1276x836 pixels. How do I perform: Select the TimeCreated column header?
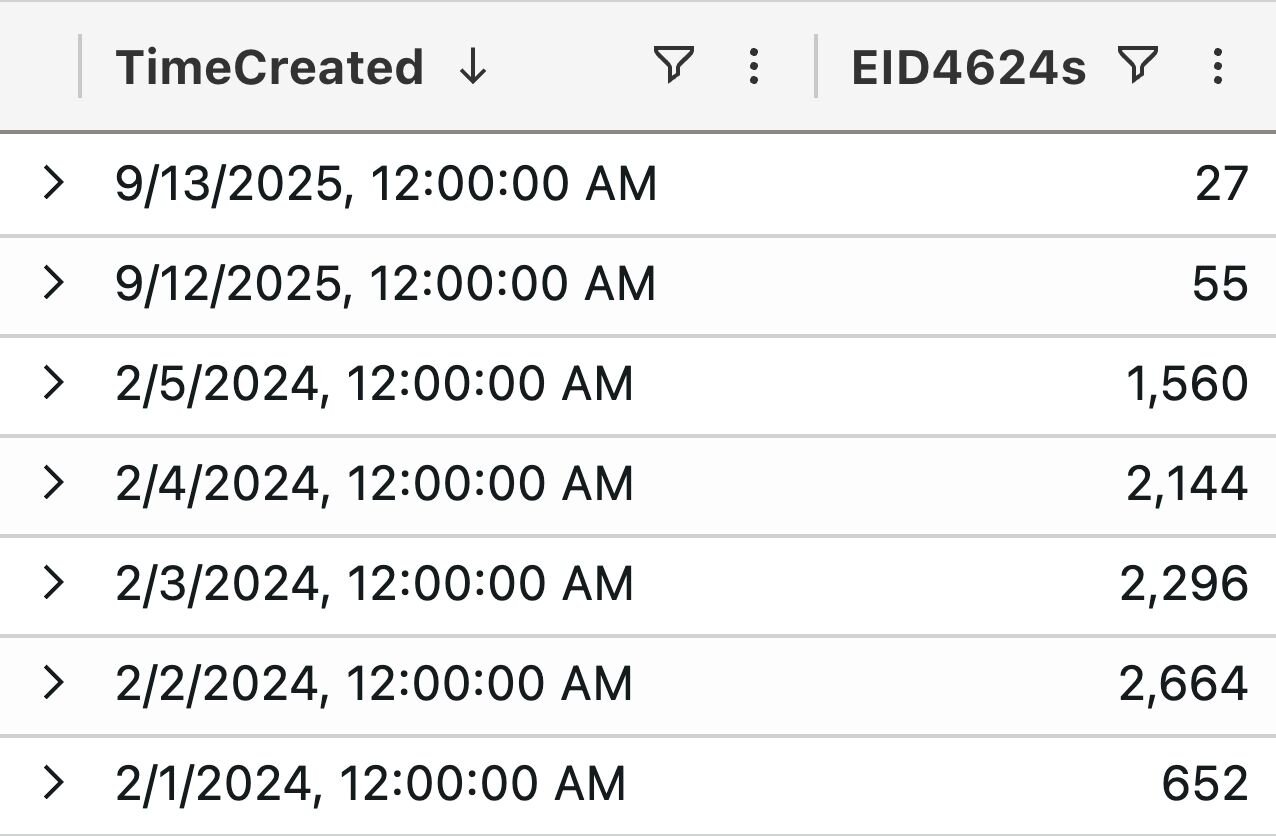tap(270, 67)
